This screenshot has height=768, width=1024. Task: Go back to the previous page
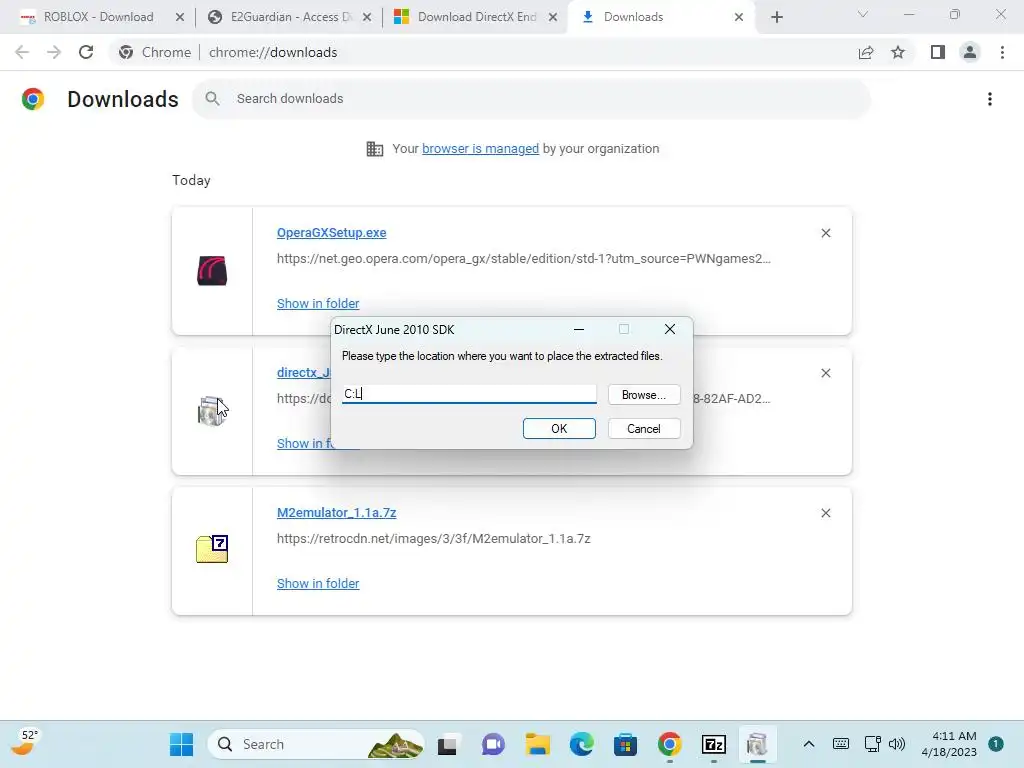pos(22,52)
